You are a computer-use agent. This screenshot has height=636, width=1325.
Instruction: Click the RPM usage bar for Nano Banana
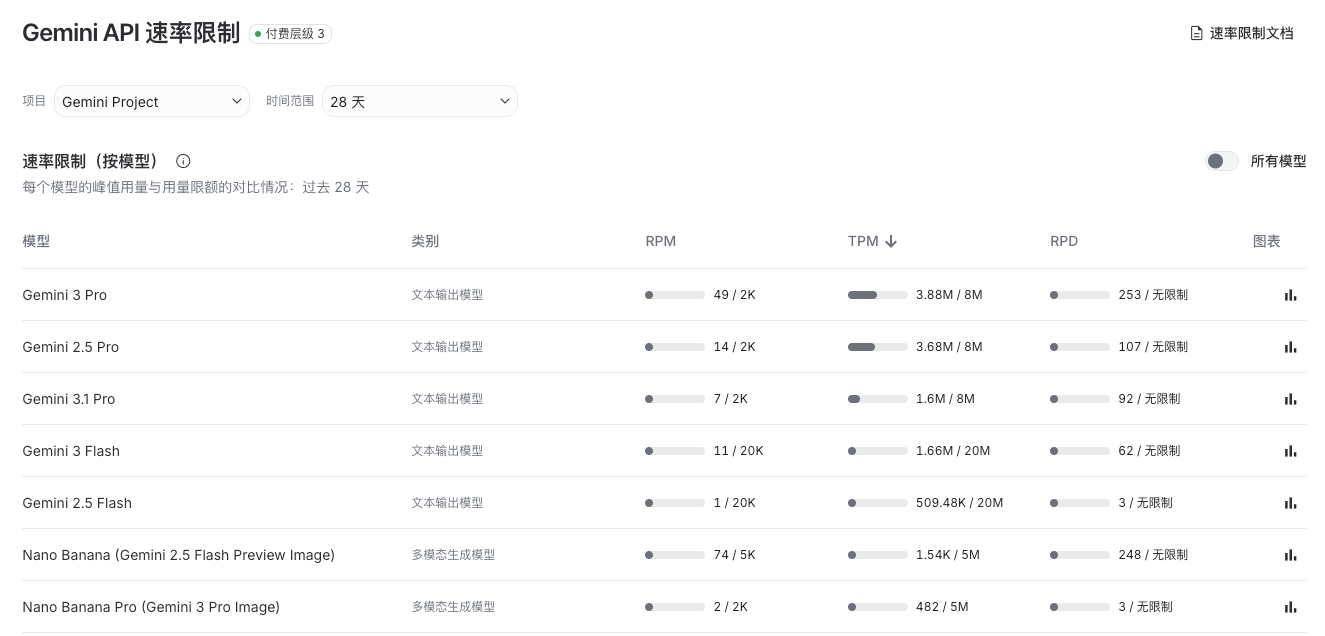click(675, 555)
